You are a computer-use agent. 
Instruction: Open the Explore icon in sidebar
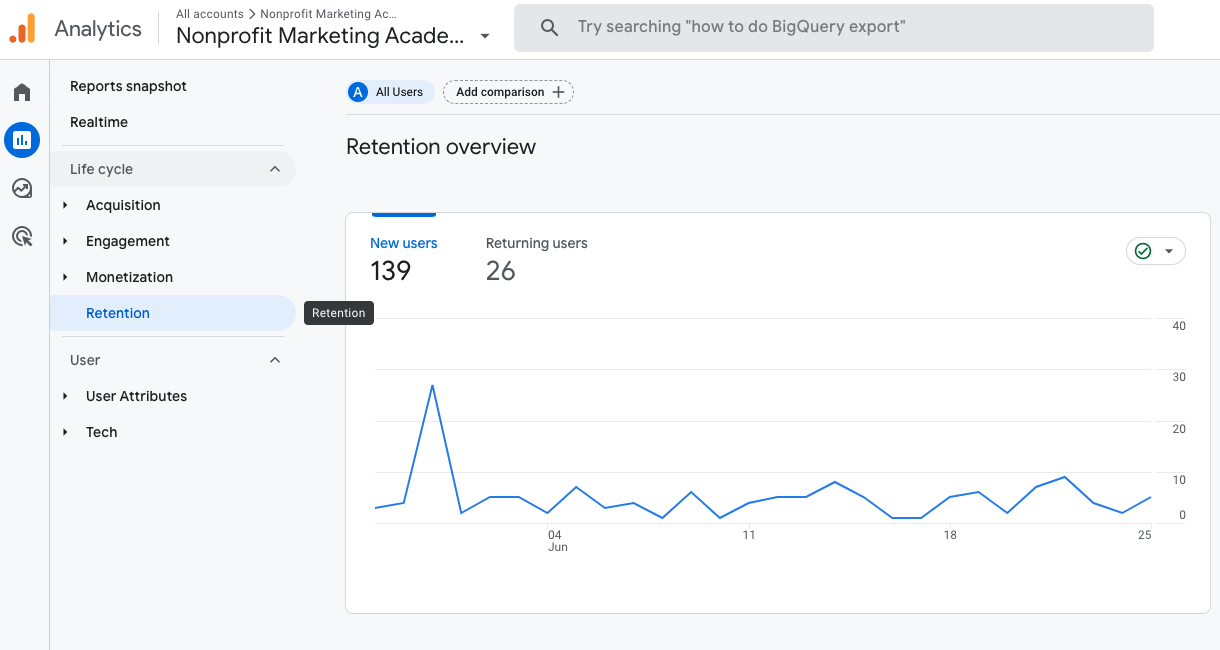(x=22, y=188)
